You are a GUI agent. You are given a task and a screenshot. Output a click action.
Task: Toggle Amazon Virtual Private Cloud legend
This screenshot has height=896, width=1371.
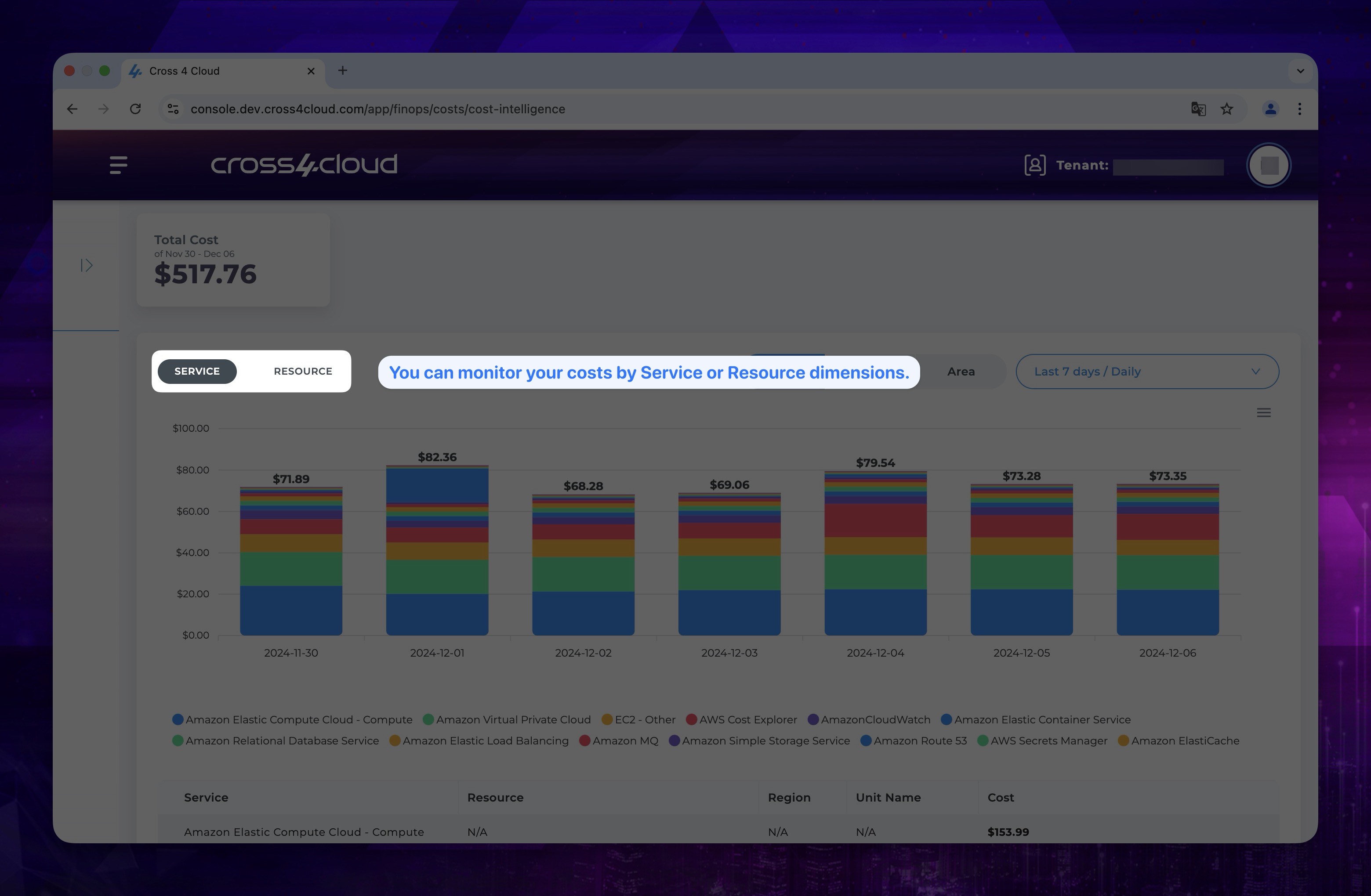507,720
